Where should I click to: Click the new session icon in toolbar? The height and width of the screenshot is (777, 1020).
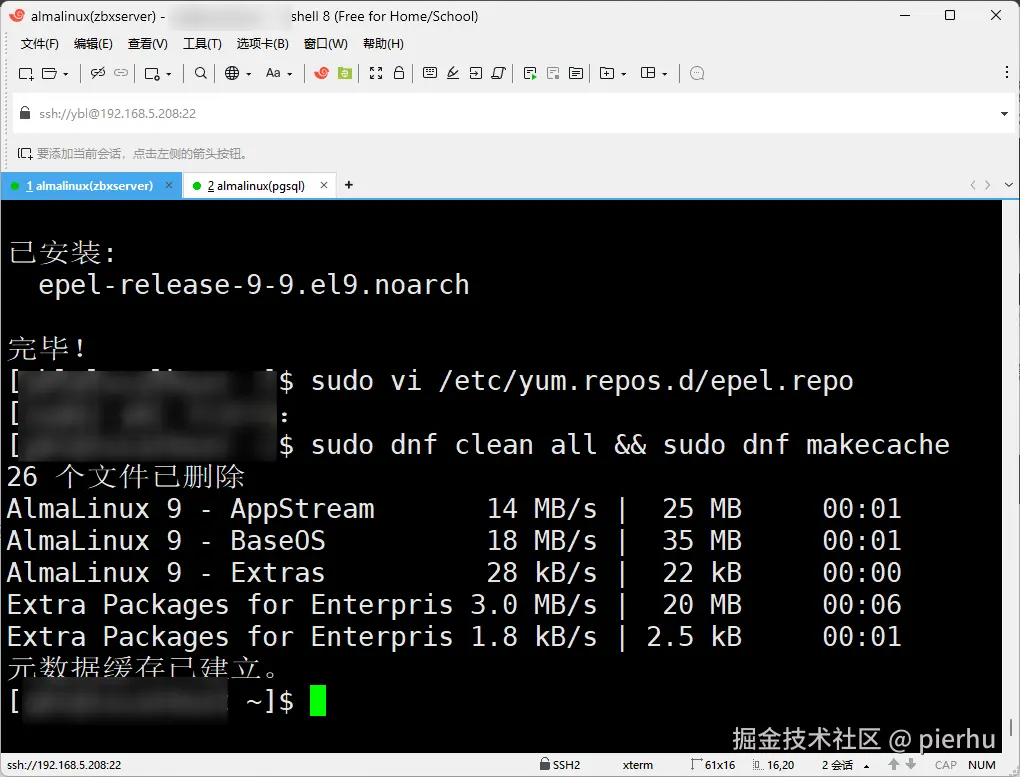click(26, 74)
